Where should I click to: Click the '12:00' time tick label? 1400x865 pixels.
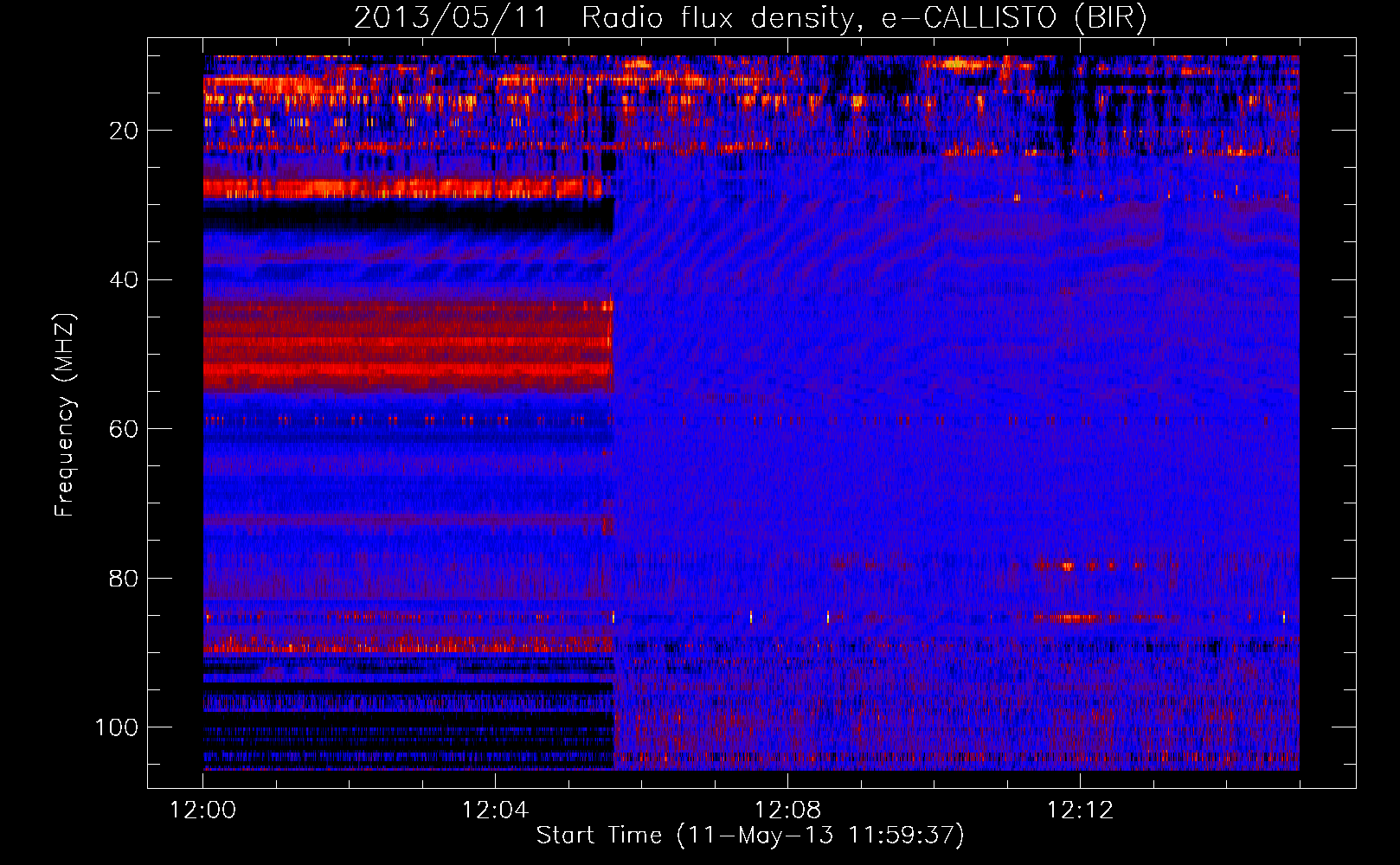tap(203, 811)
